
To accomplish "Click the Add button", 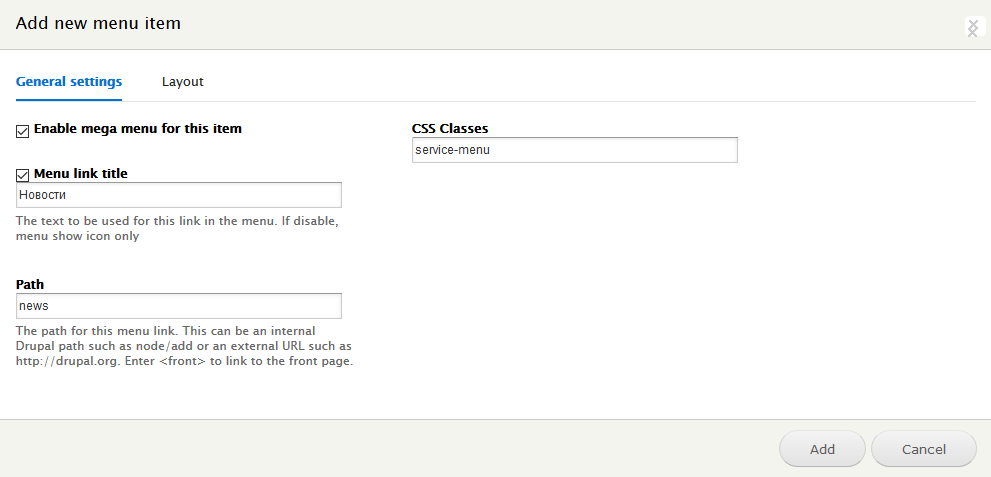I will [x=822, y=449].
